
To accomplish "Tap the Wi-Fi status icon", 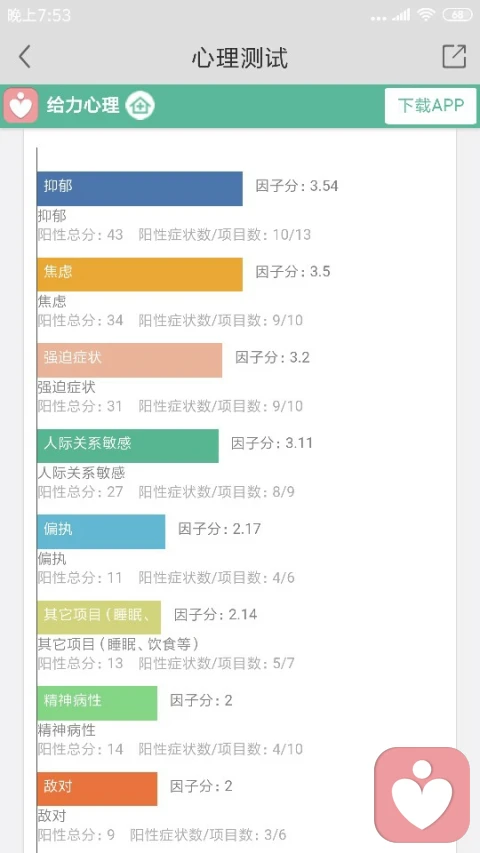I will tap(427, 15).
